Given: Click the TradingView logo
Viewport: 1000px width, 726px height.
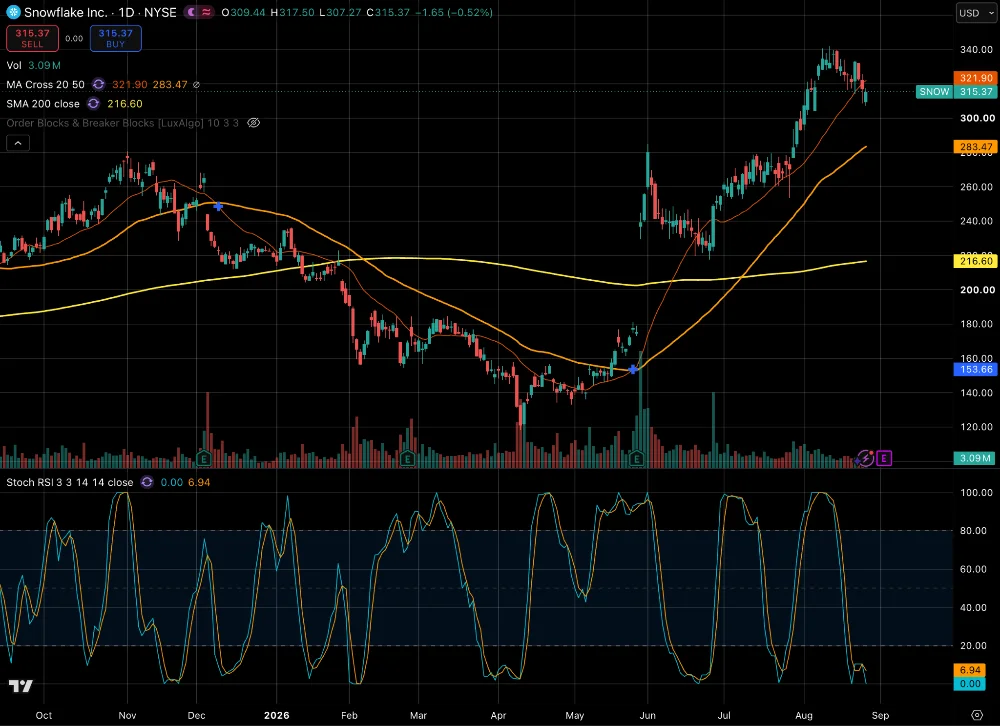Looking at the screenshot, I should tap(20, 686).
